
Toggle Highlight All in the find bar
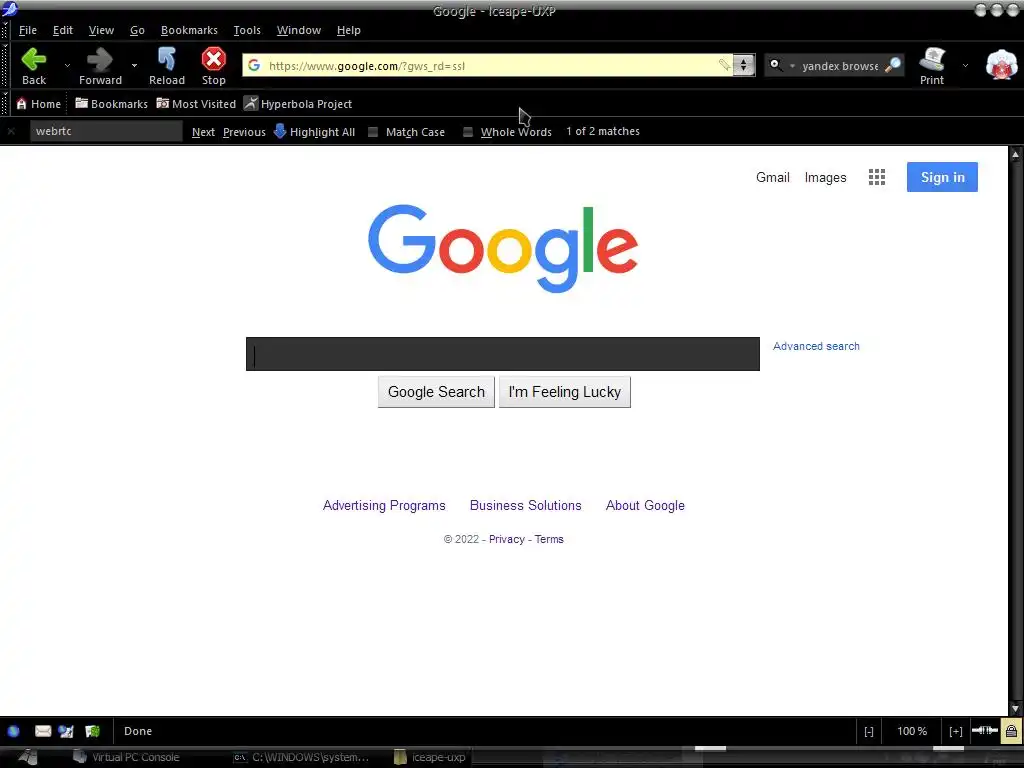pyautogui.click(x=314, y=131)
